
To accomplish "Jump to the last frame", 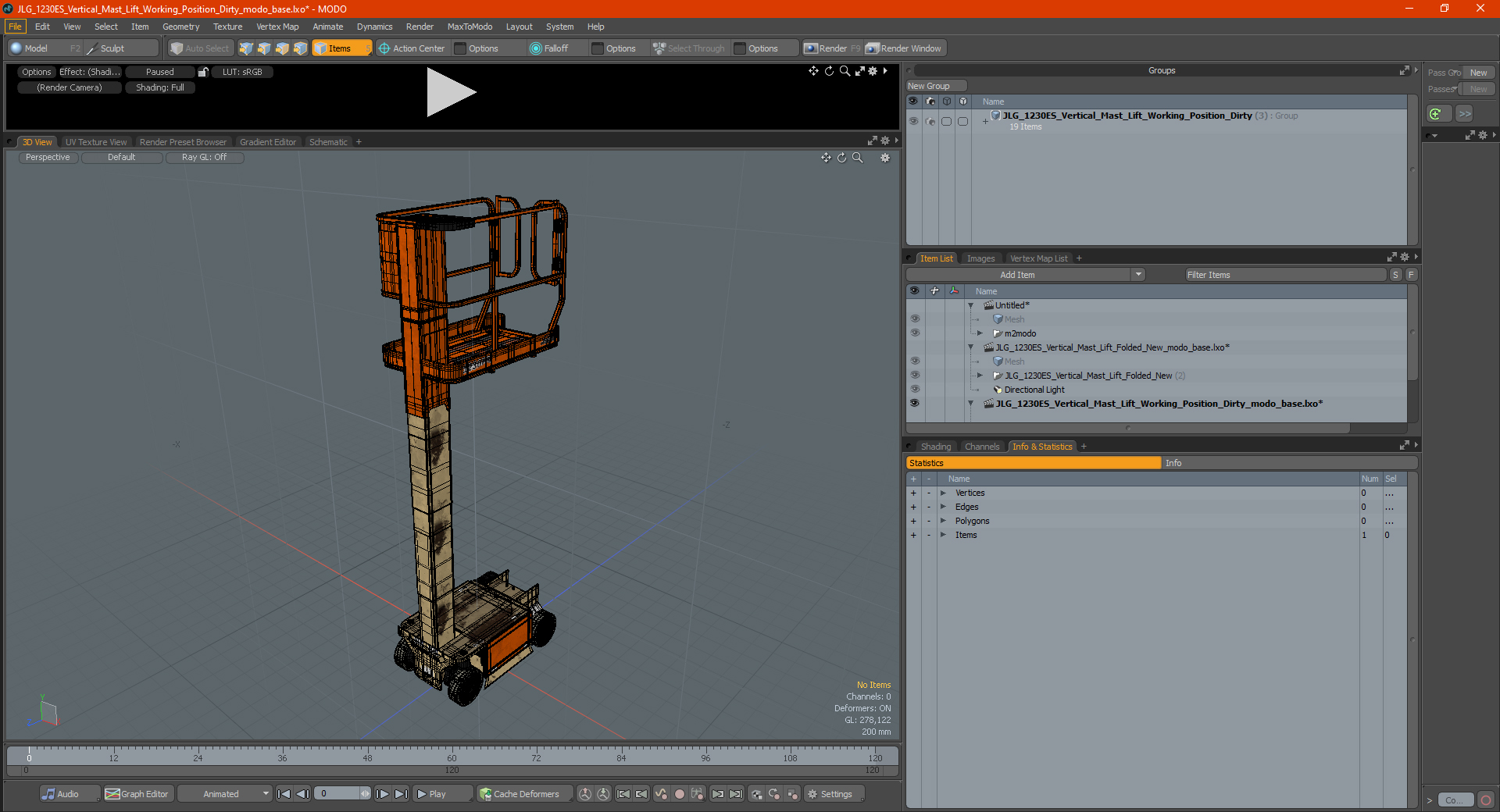I will [401, 794].
